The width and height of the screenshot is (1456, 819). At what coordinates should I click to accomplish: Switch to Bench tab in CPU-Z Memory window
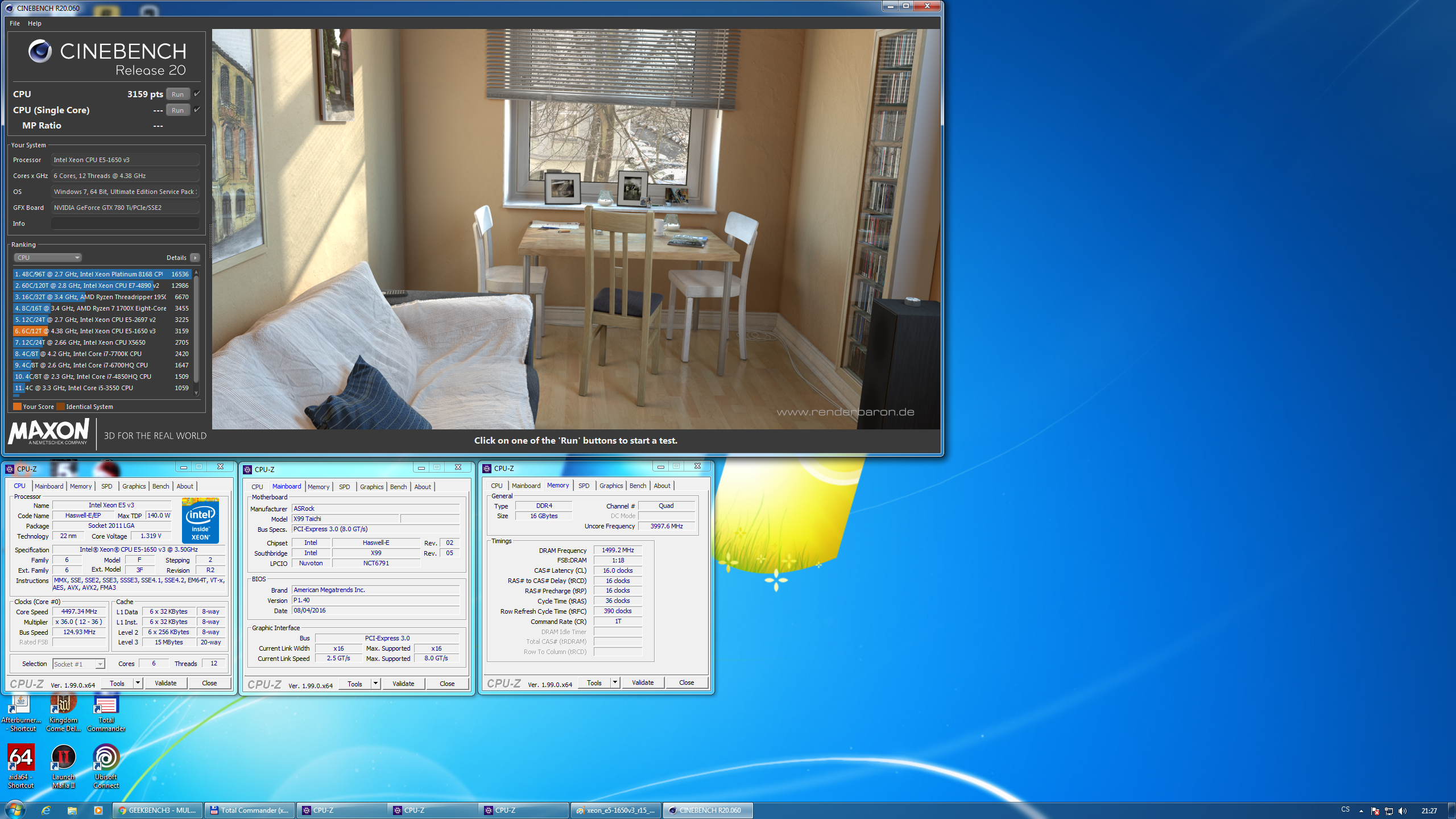(x=638, y=486)
